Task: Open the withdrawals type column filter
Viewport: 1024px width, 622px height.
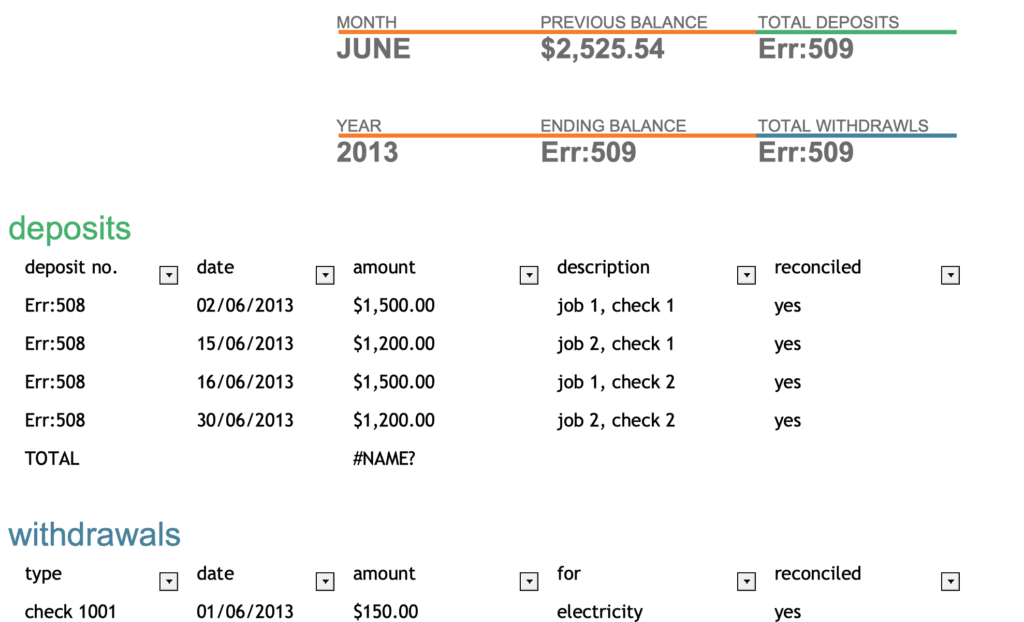Action: (x=168, y=581)
